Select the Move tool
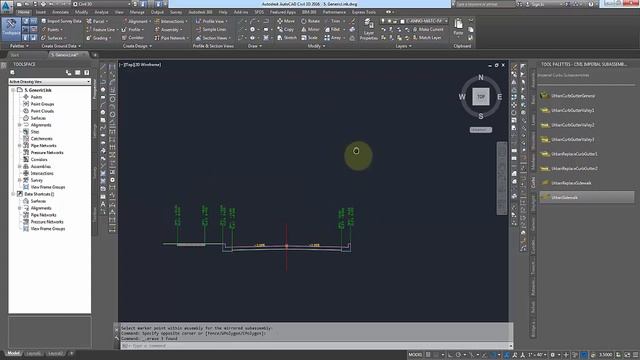The image size is (640, 360). click(x=286, y=21)
